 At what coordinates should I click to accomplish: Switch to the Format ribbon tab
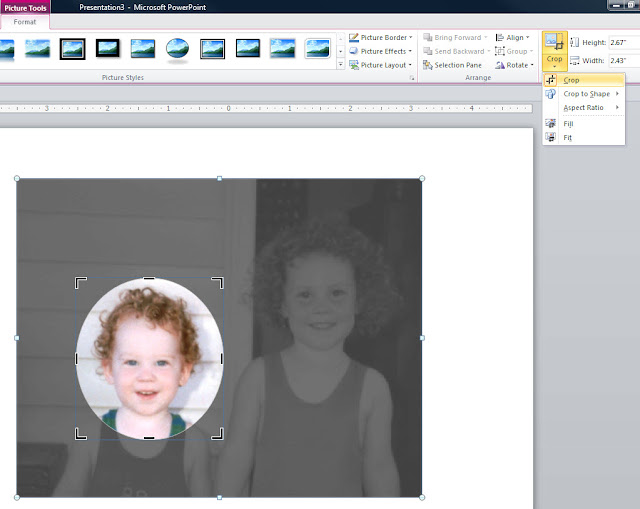coord(25,21)
